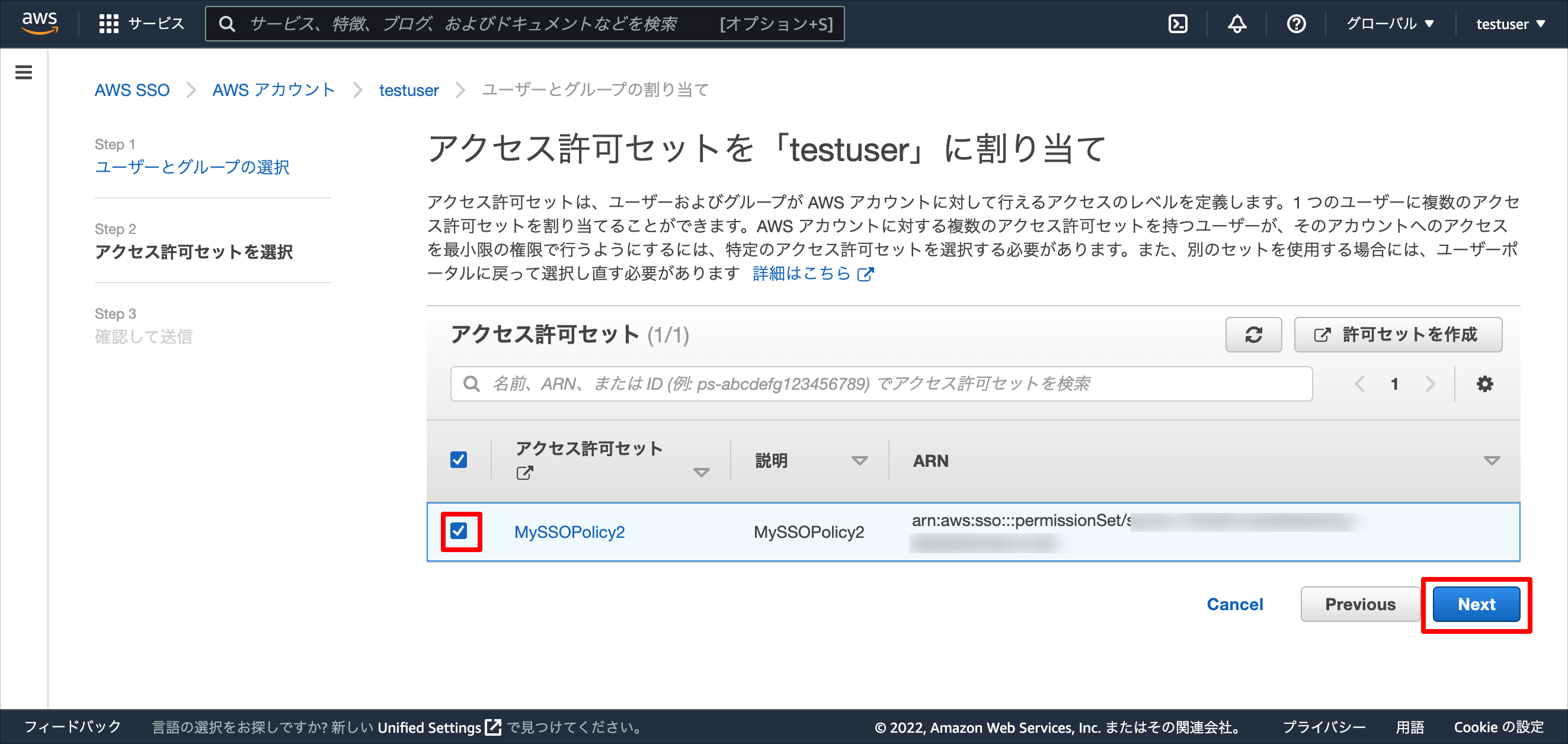Click Cancel
Image resolution: width=1568 pixels, height=744 pixels.
(x=1234, y=604)
